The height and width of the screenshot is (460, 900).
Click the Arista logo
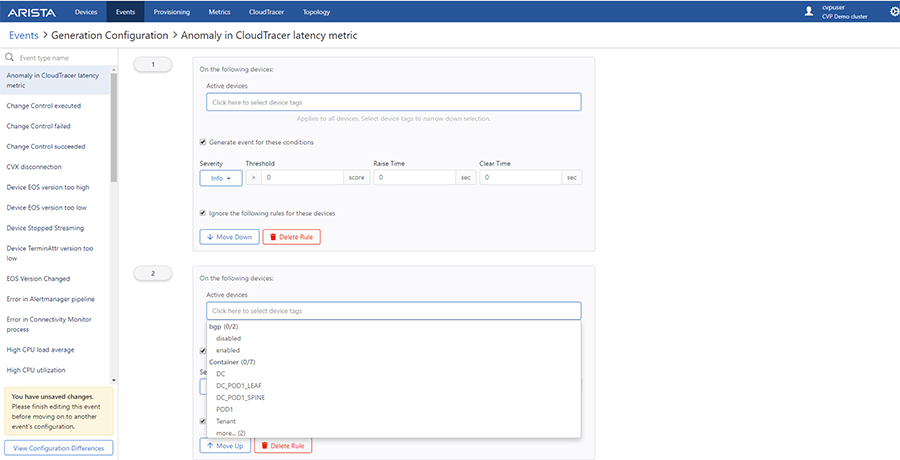click(33, 12)
